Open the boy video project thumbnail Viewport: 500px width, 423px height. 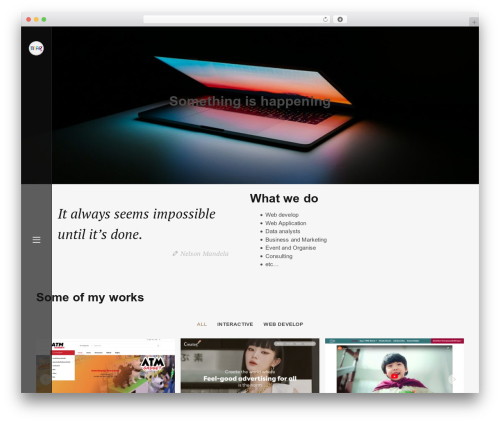395,366
